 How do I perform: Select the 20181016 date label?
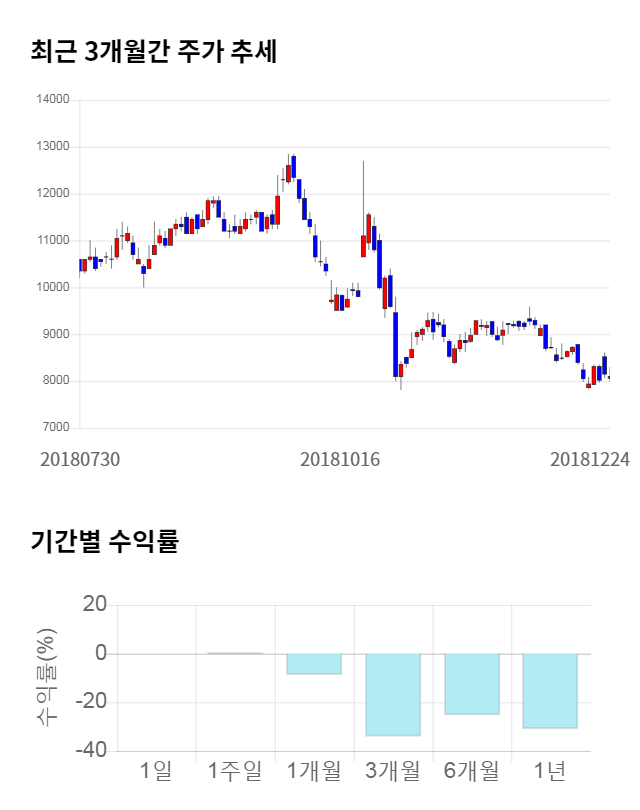click(x=341, y=459)
